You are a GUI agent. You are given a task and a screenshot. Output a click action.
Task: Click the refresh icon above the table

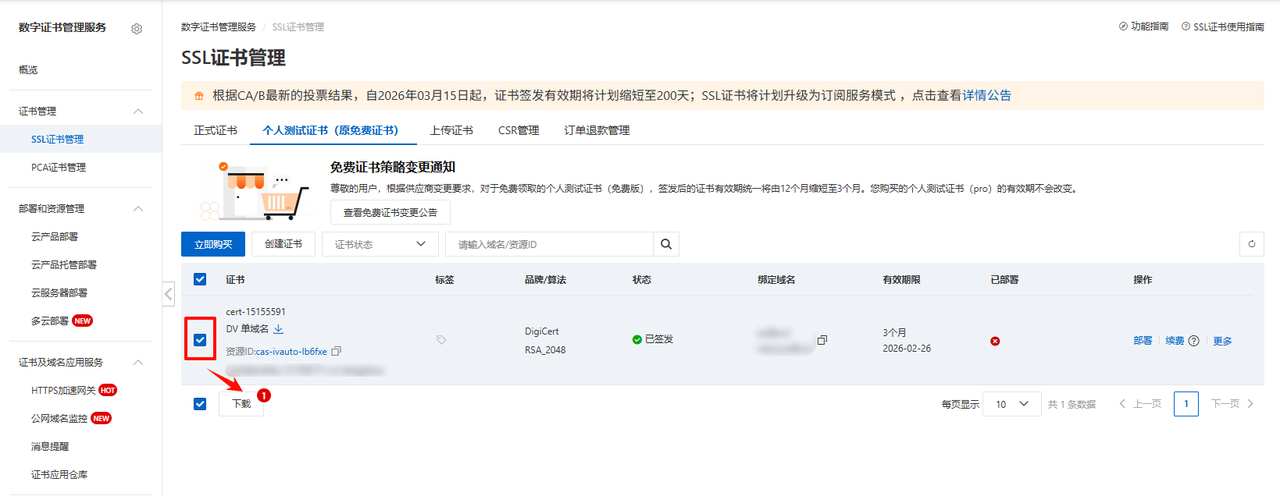pos(1252,245)
